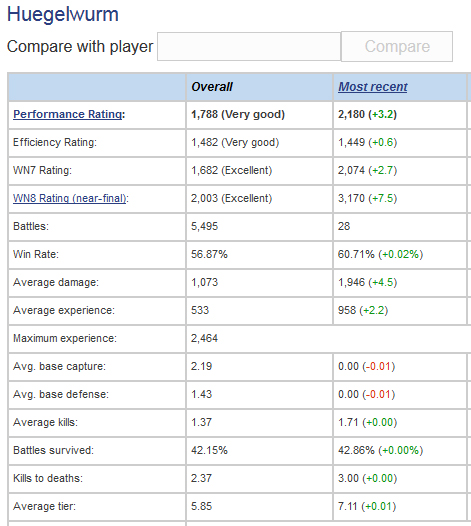Click the Maximum experience value 2,464
The height and width of the screenshot is (526, 471).
(204, 338)
